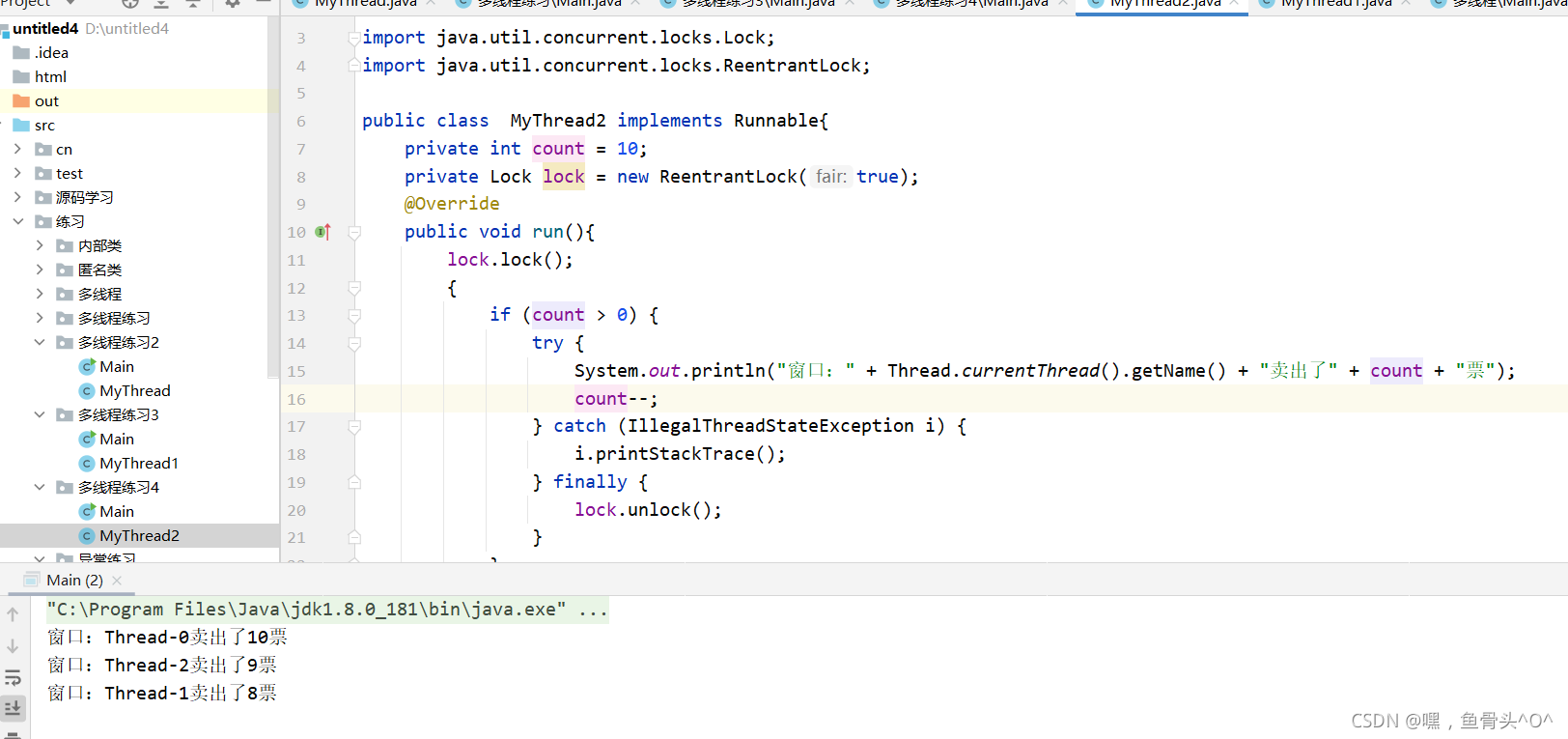Click @Override annotation on line 9
Viewport: 1568px width, 739px height.
[x=452, y=204]
